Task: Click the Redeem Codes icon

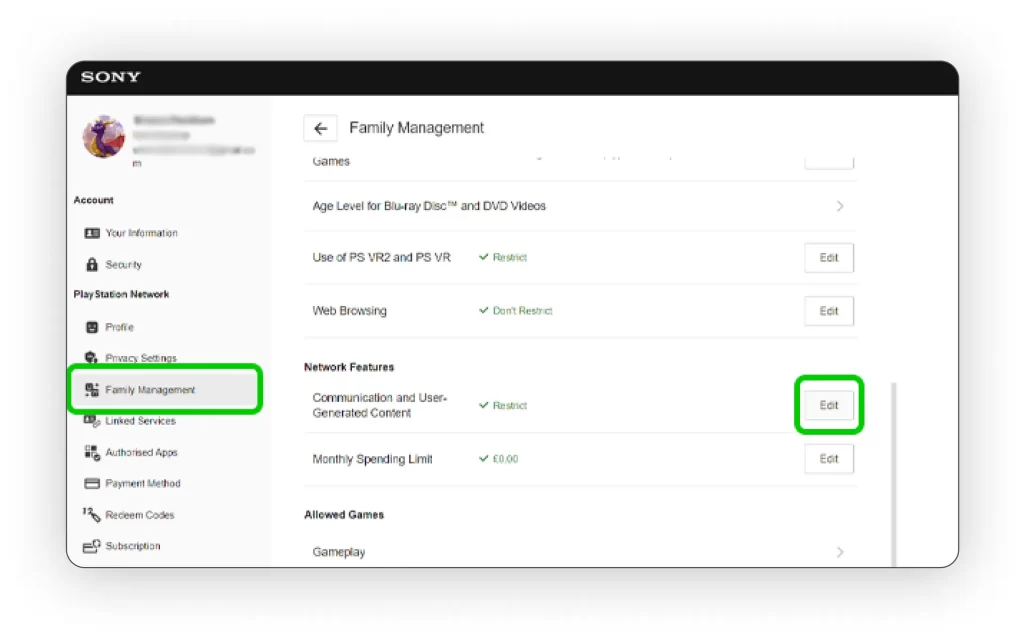Action: tap(92, 515)
